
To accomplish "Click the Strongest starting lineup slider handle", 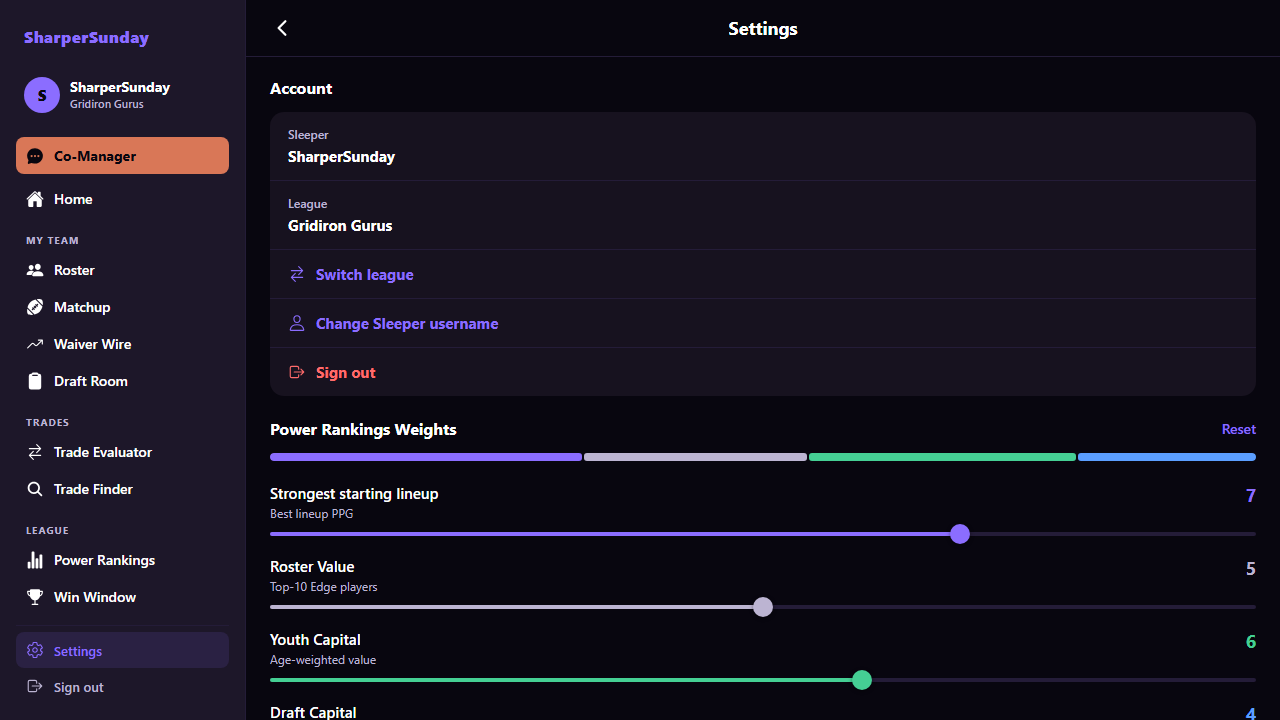I will point(960,534).
